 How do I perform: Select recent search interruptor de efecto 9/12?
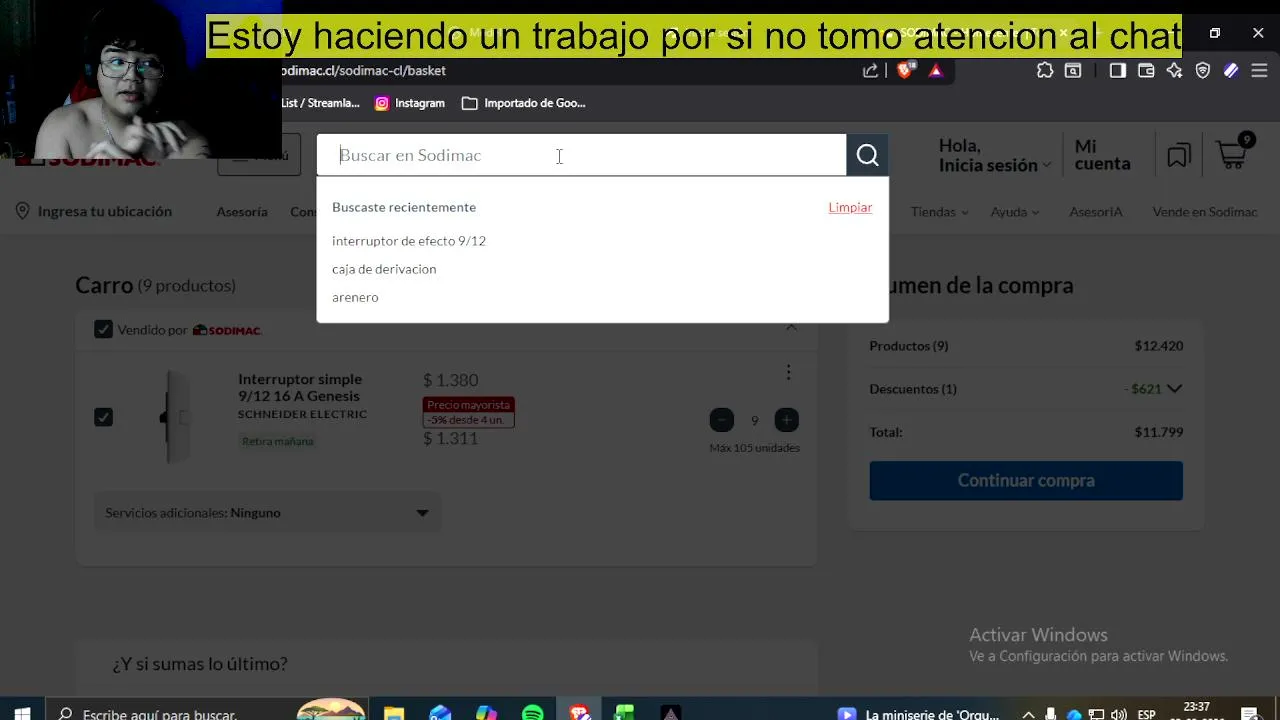[x=409, y=241]
